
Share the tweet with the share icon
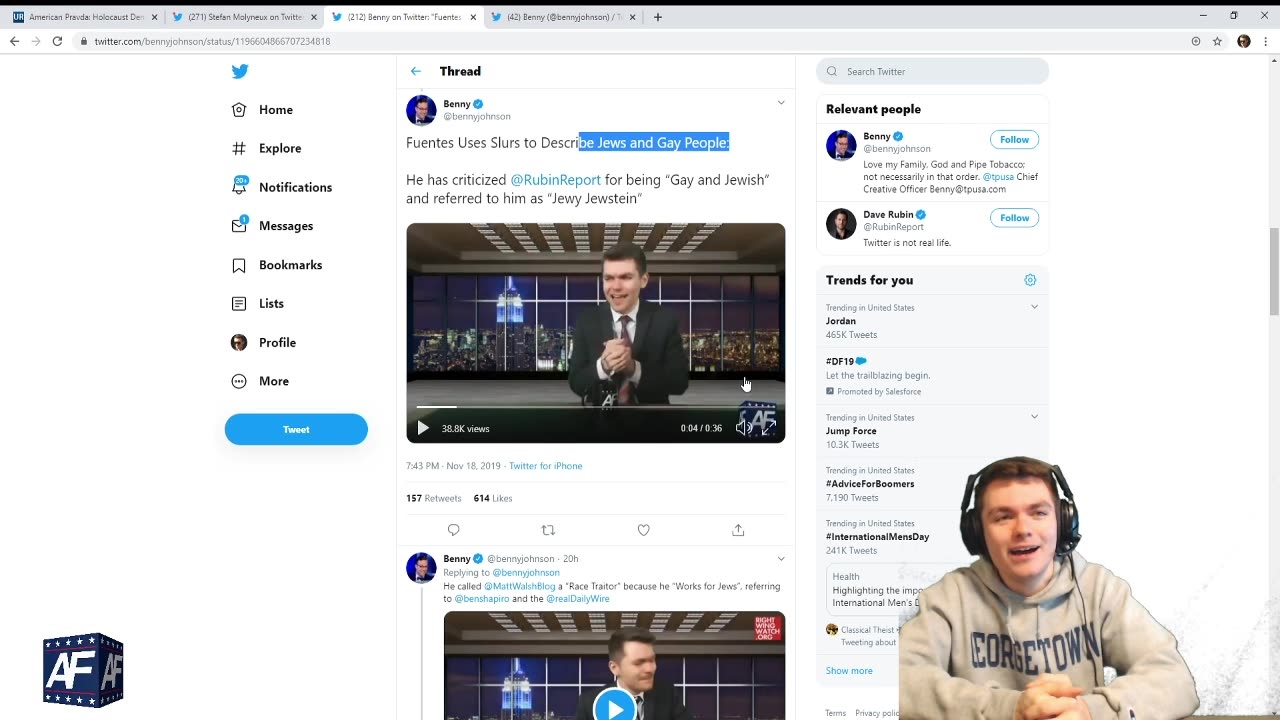click(x=738, y=530)
